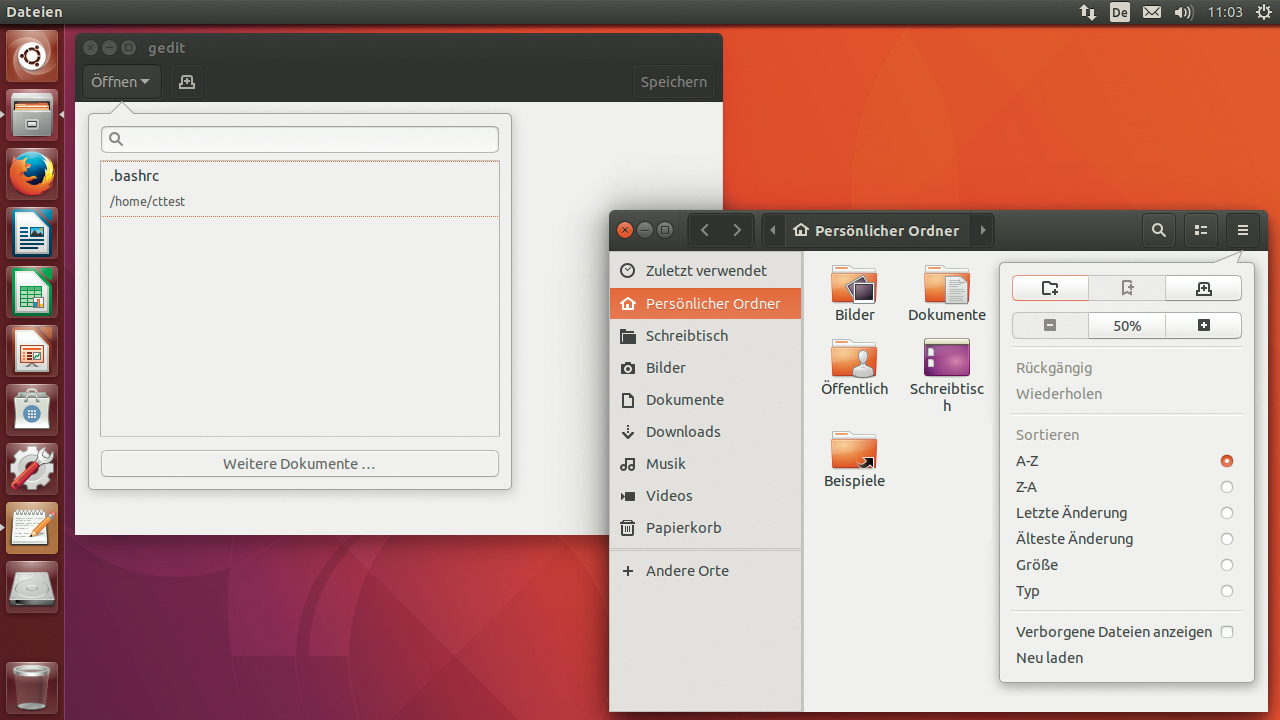The height and width of the screenshot is (720, 1280).
Task: Click the network indicator in the top panel
Action: [x=1088, y=12]
